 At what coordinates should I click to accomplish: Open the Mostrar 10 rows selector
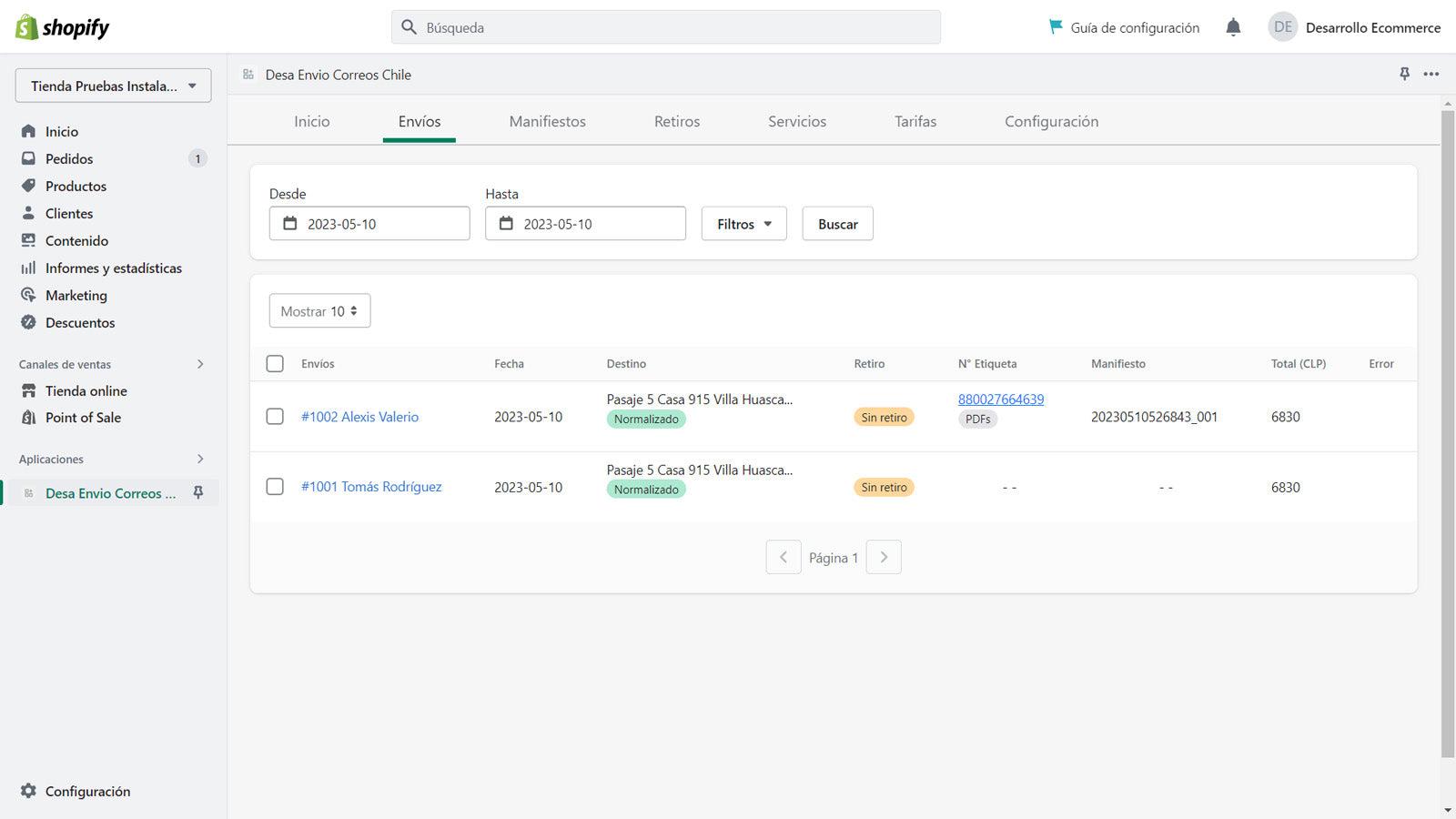[x=319, y=311]
